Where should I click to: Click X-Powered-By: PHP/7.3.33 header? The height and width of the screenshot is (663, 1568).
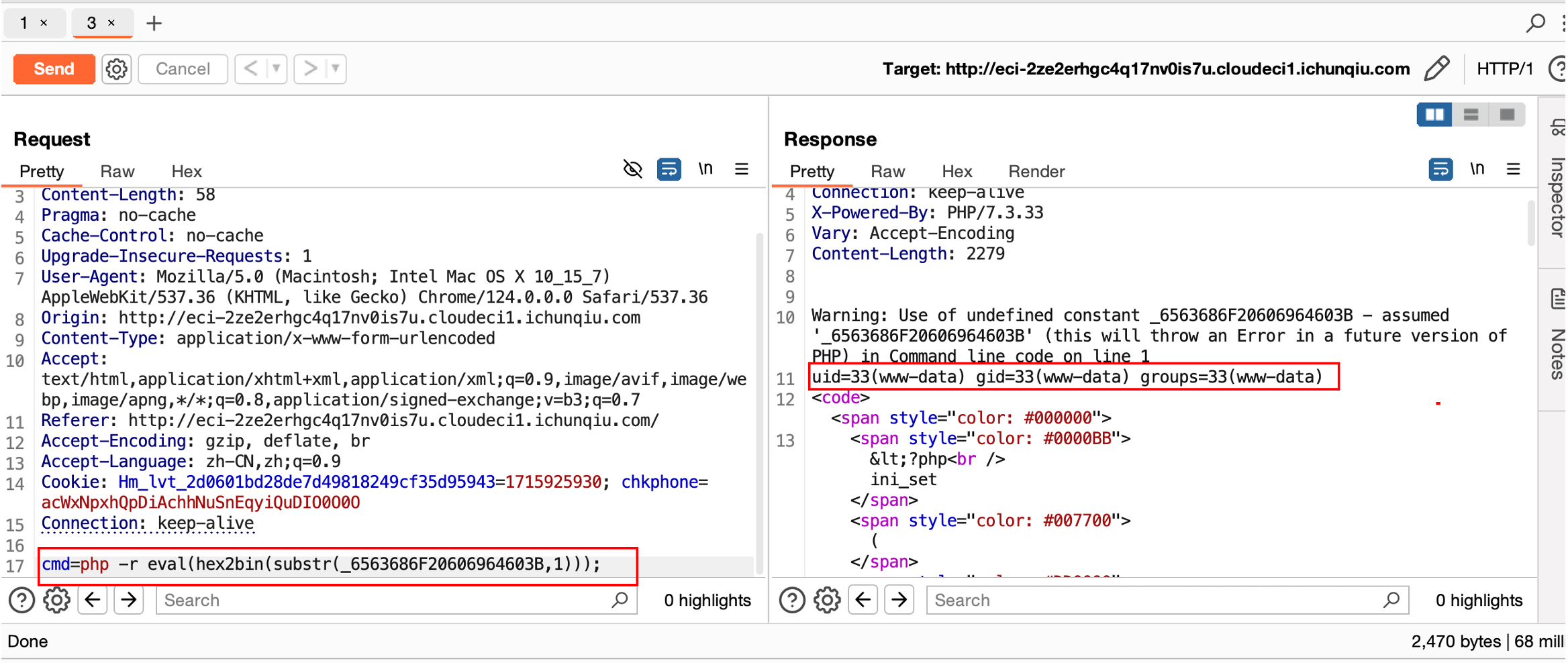[x=928, y=213]
